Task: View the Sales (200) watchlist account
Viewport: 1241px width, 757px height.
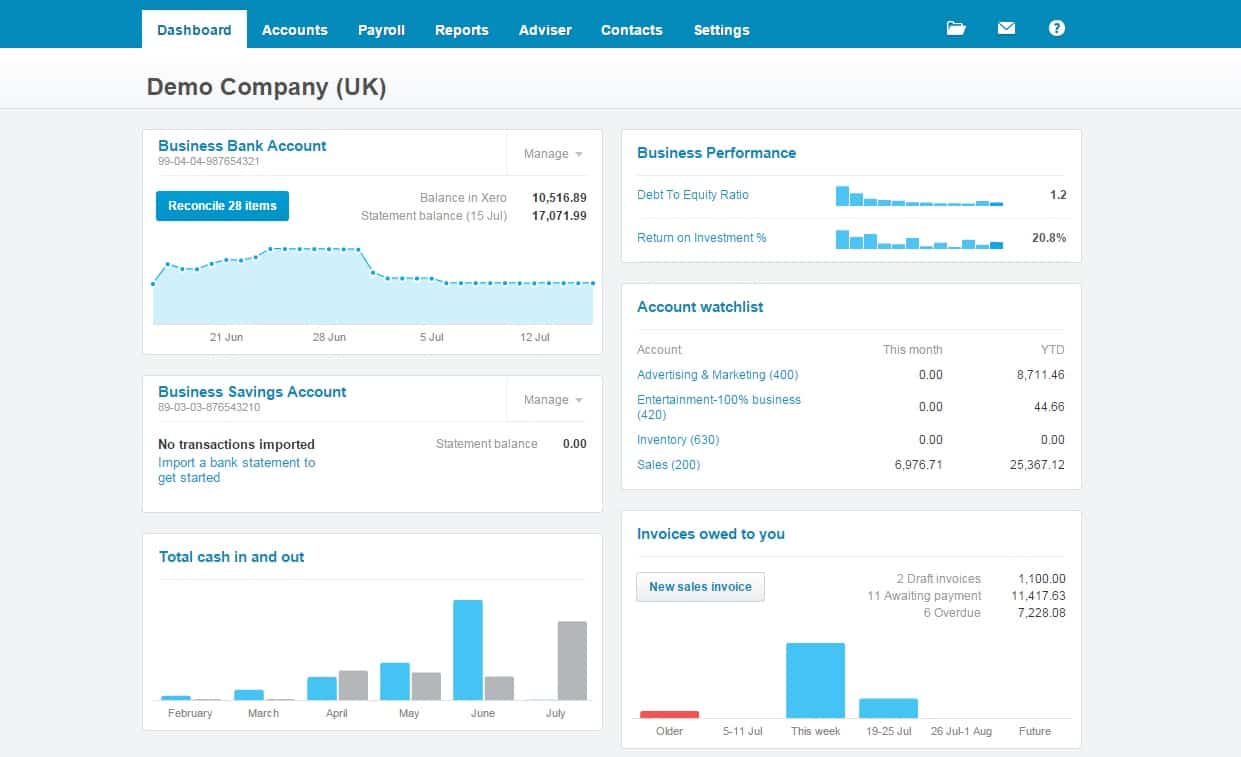Action: coord(670,465)
